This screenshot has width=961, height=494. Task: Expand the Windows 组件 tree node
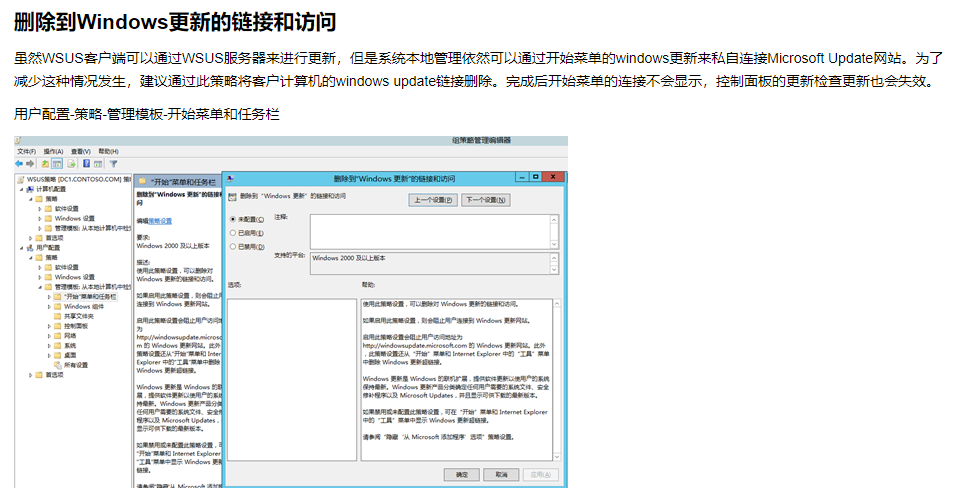pyautogui.click(x=50, y=306)
